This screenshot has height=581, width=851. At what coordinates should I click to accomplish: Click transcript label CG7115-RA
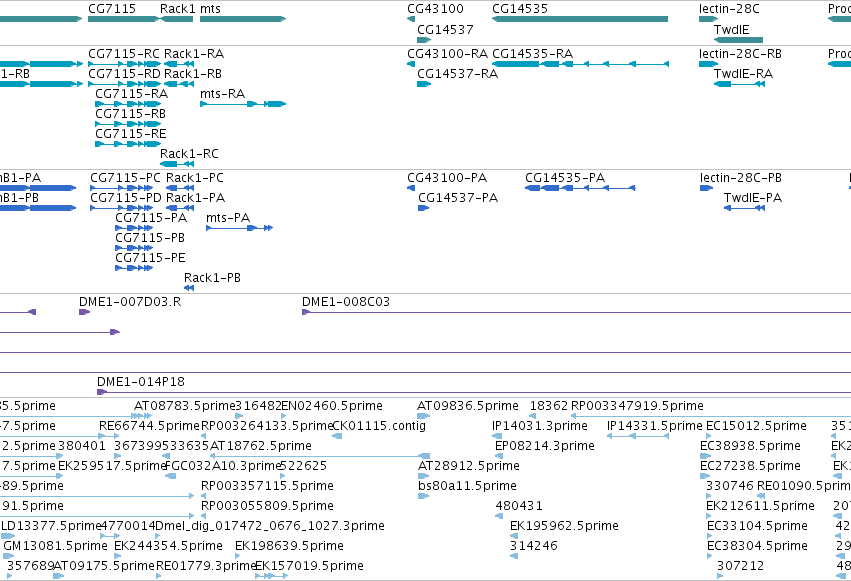coord(131,94)
